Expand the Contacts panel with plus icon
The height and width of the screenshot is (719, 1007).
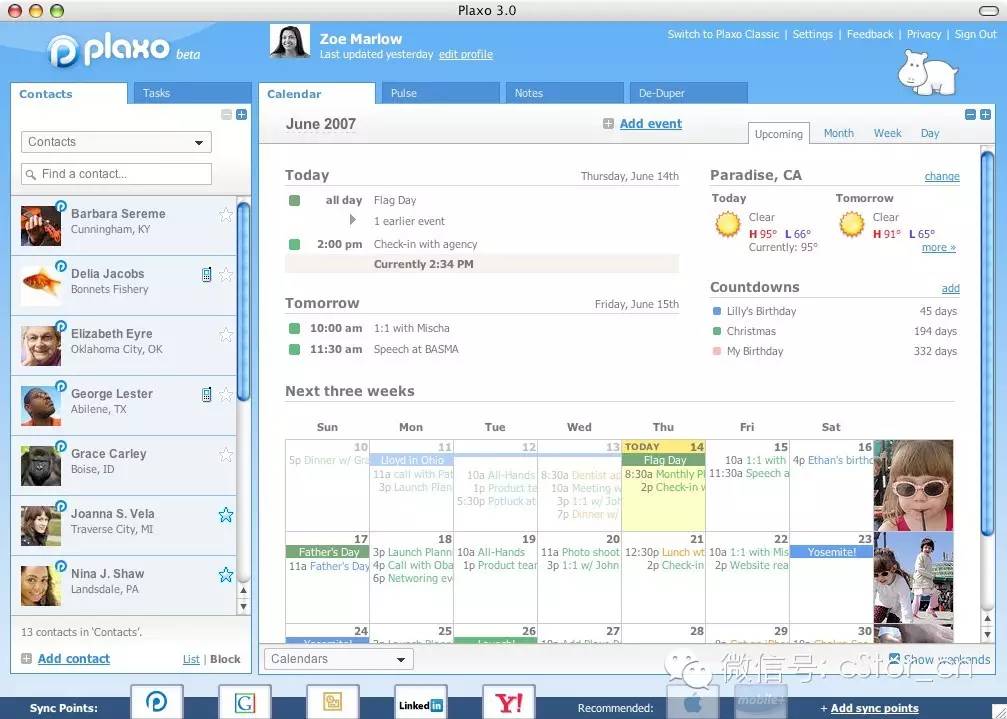click(241, 114)
